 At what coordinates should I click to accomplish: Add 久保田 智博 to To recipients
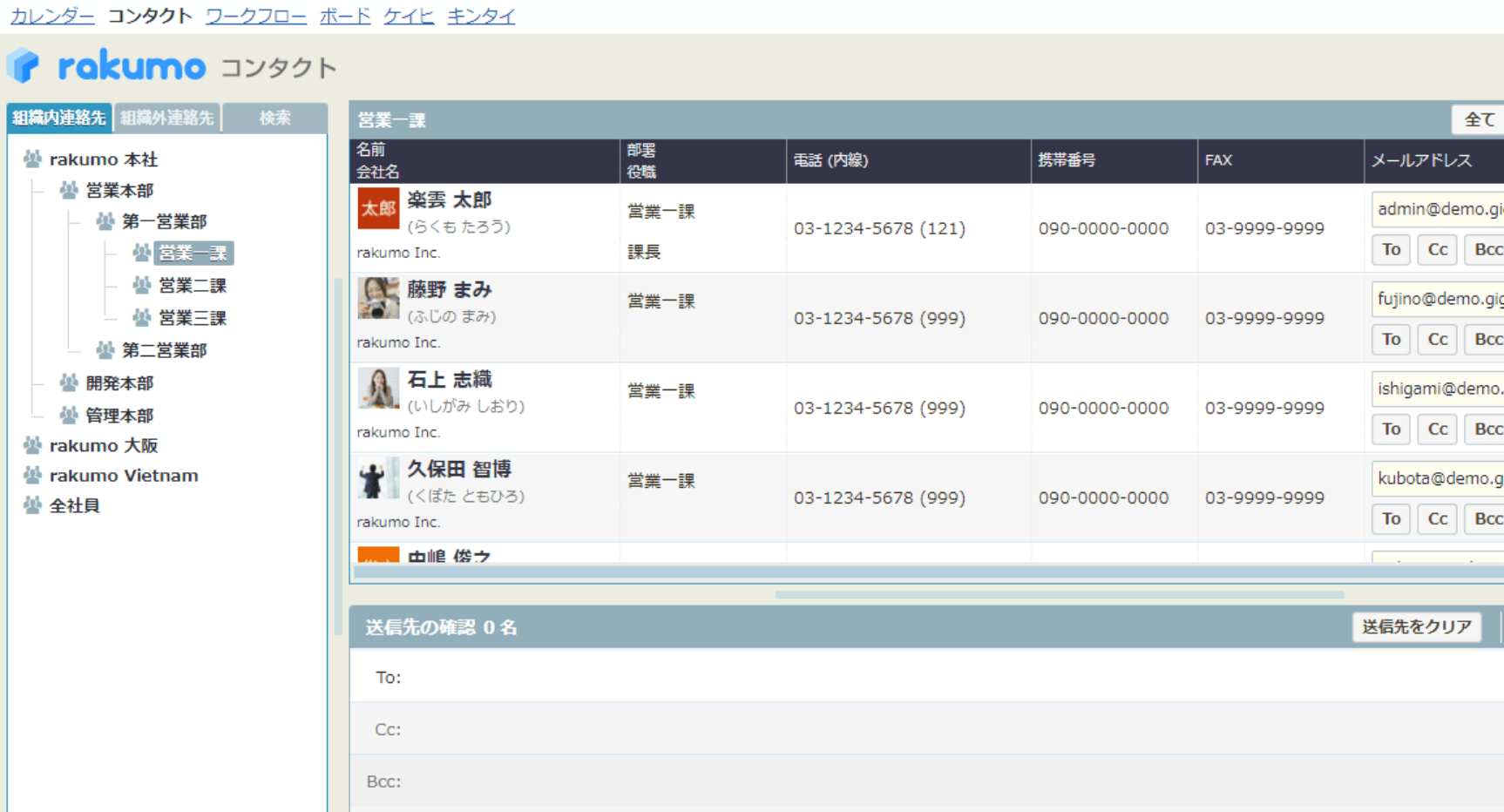[x=1391, y=519]
